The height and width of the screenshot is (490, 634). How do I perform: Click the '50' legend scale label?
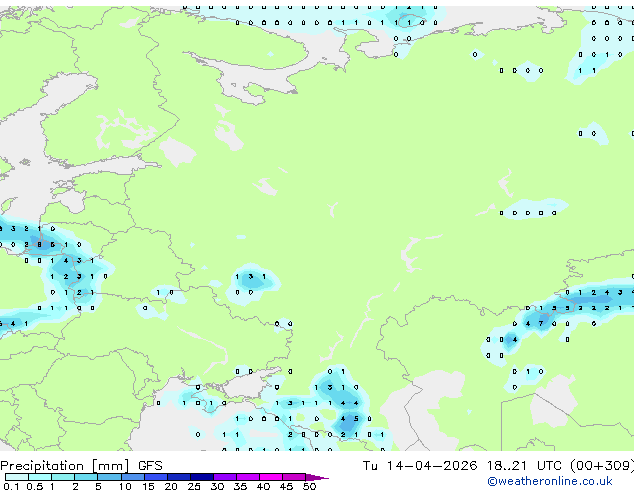point(309,486)
